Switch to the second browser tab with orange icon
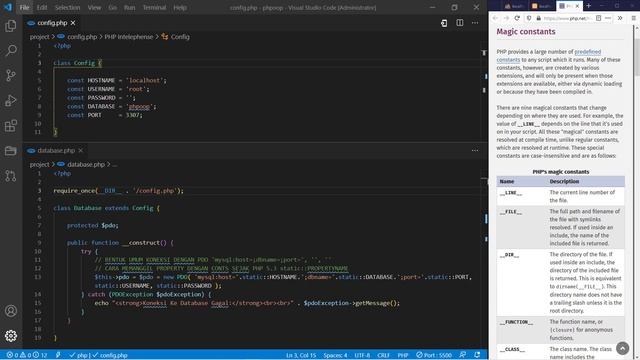Screen dimensions: 640x360 pos(541,6)
